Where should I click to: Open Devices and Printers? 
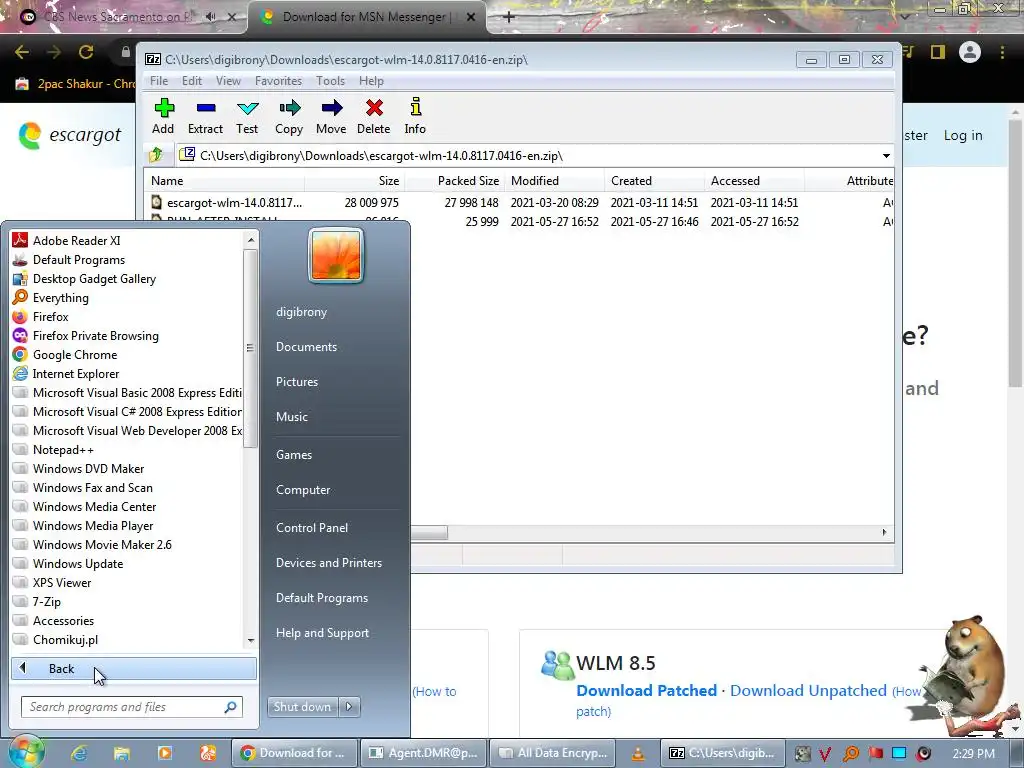[328, 563]
